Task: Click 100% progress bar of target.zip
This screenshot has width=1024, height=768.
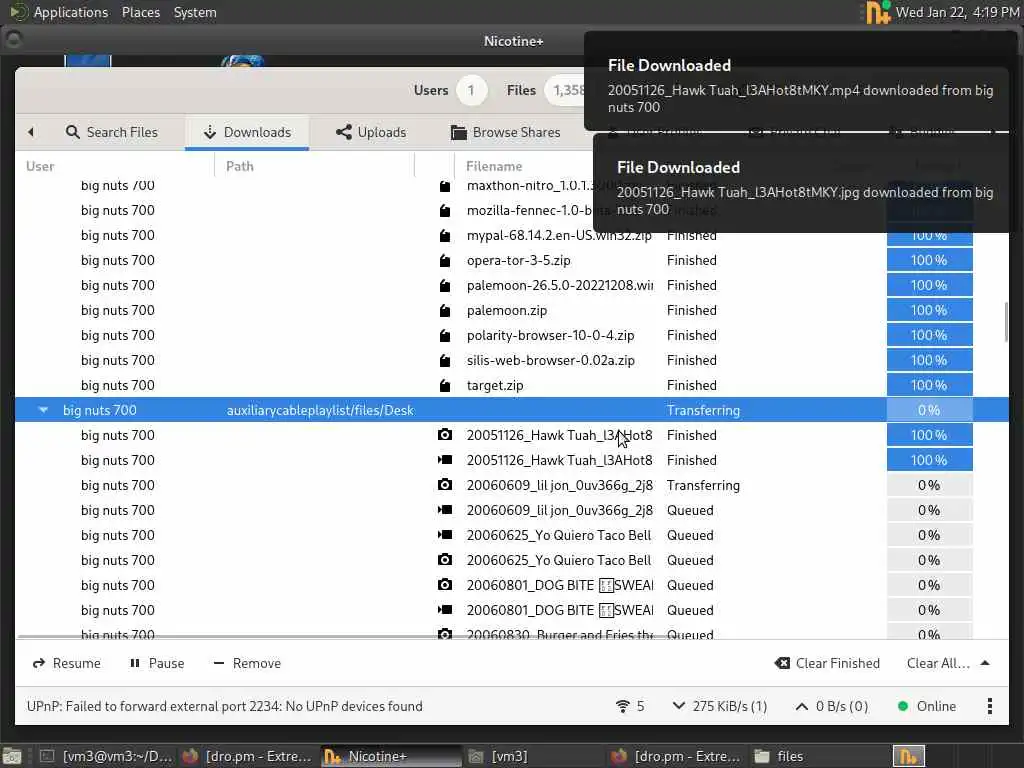Action: point(929,385)
